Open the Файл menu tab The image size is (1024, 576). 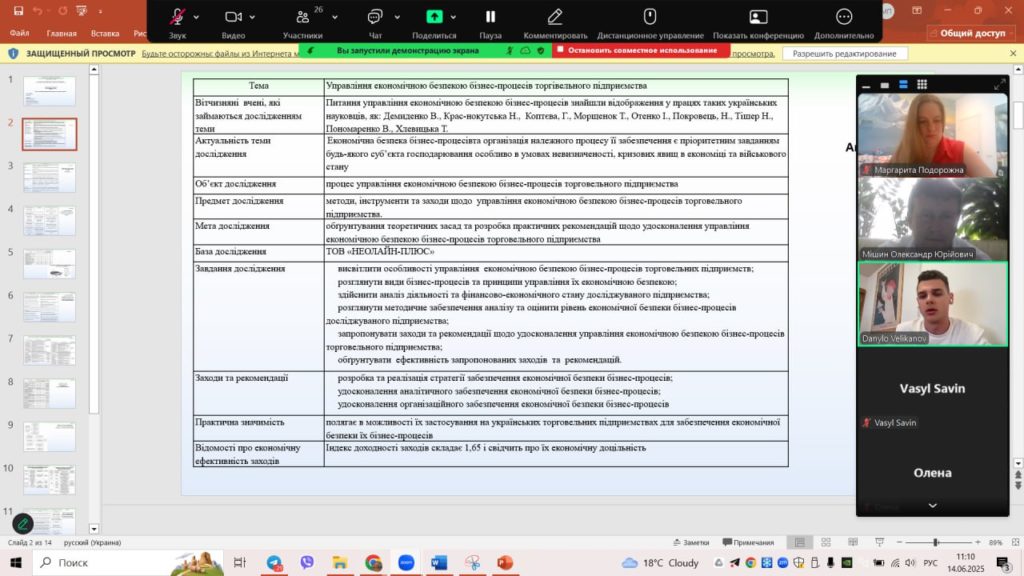(20, 33)
